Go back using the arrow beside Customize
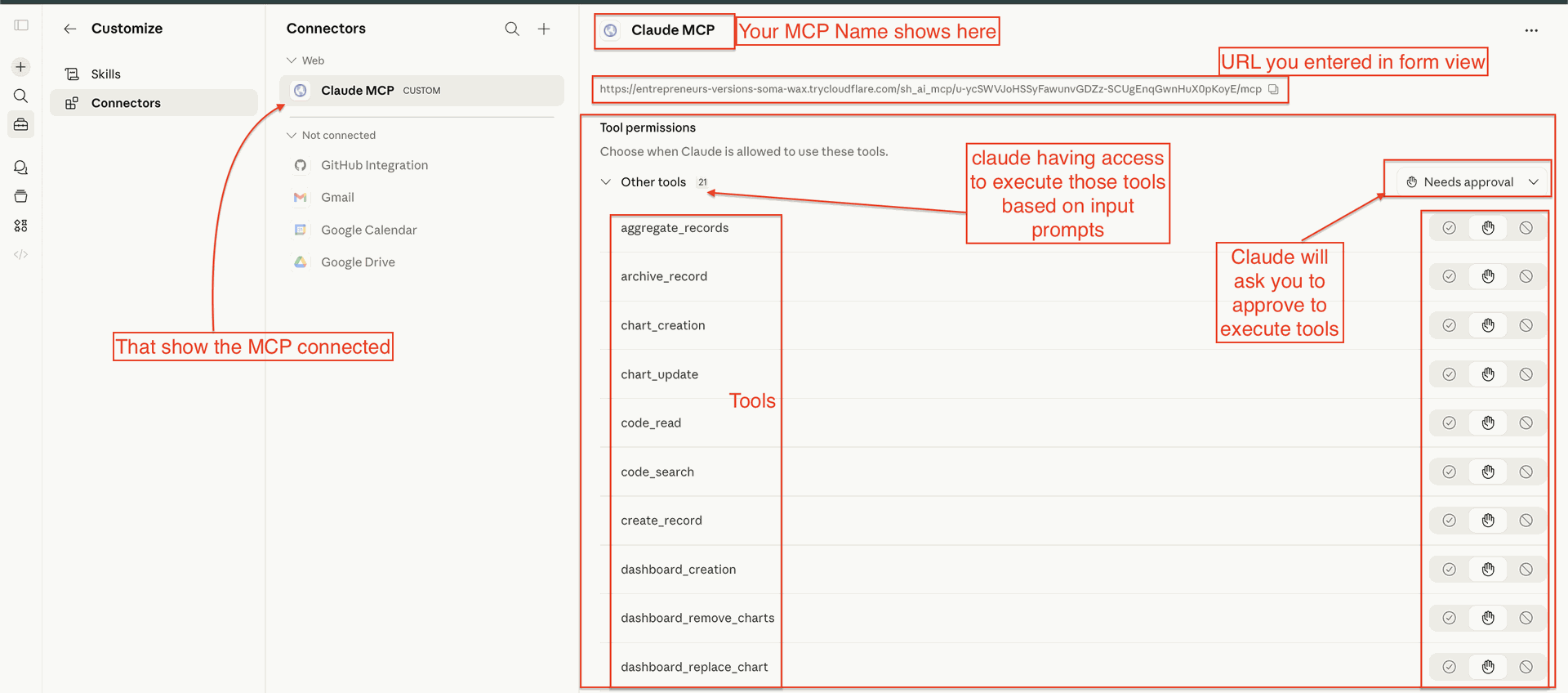This screenshot has width=1568, height=693. (x=70, y=29)
